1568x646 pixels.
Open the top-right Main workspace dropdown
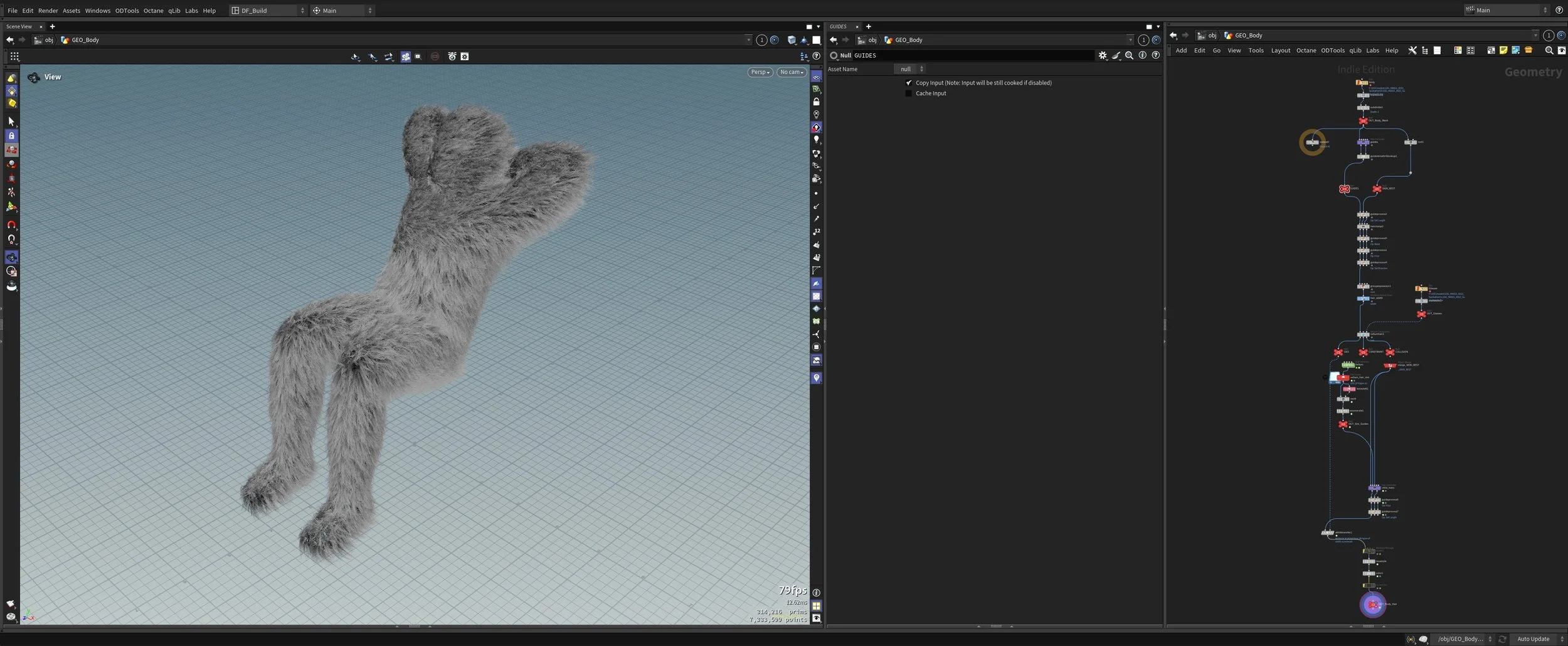[x=1506, y=10]
